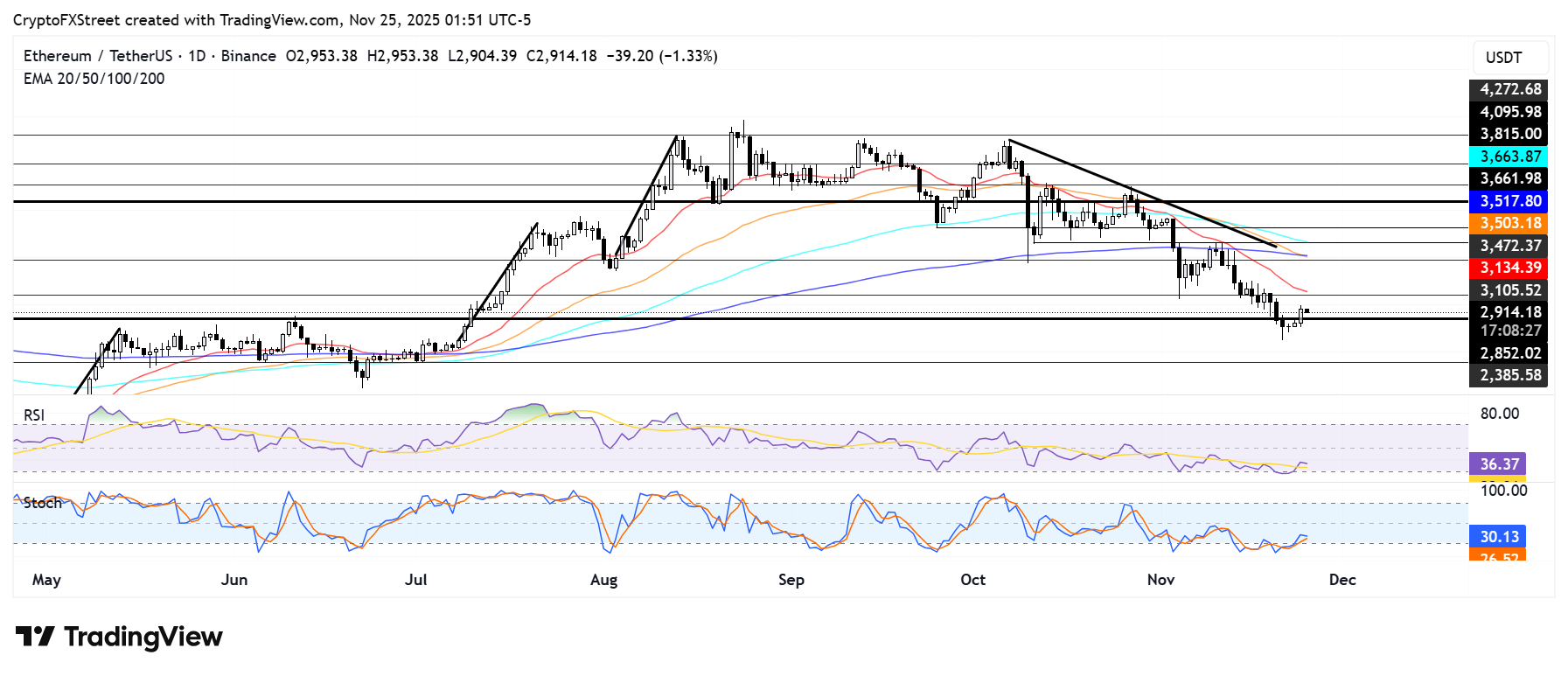Click the May label on time axis

[46, 580]
